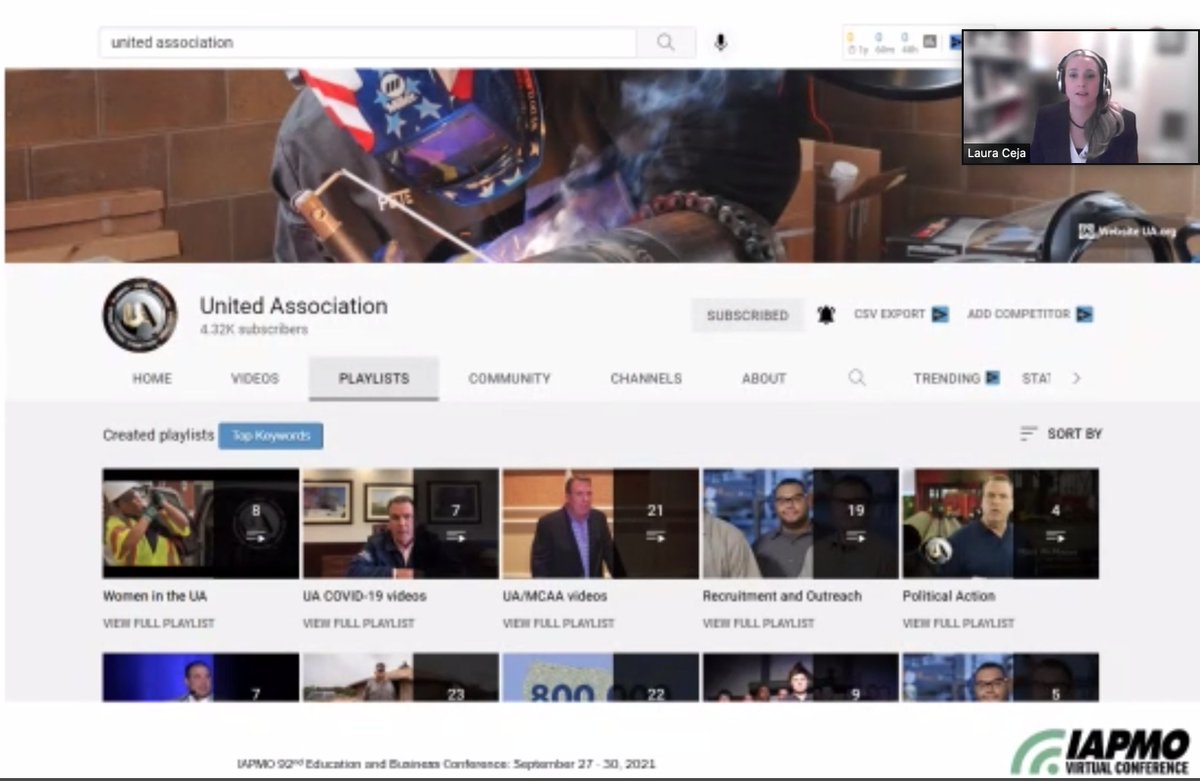
Task: Click the 'United Association' channel name
Action: (x=293, y=306)
